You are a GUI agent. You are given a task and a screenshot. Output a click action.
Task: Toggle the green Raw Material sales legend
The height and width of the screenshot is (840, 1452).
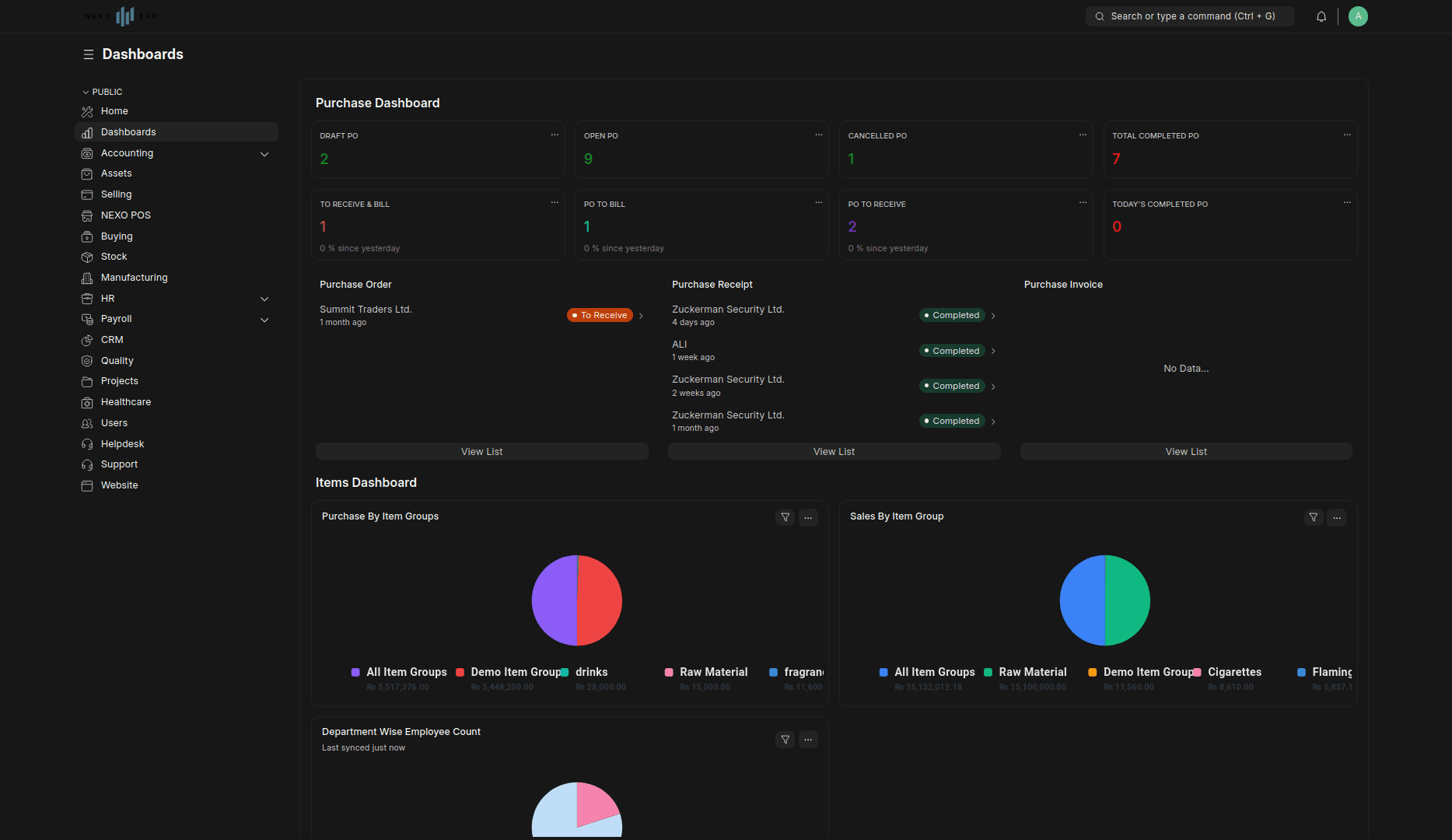(x=1025, y=672)
